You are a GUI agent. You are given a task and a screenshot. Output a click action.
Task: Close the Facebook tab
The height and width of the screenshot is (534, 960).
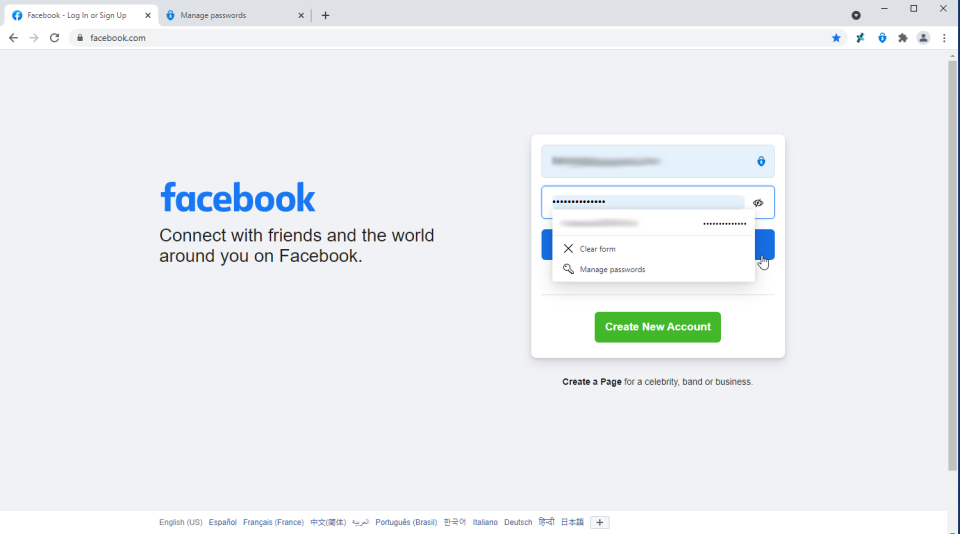tap(148, 15)
